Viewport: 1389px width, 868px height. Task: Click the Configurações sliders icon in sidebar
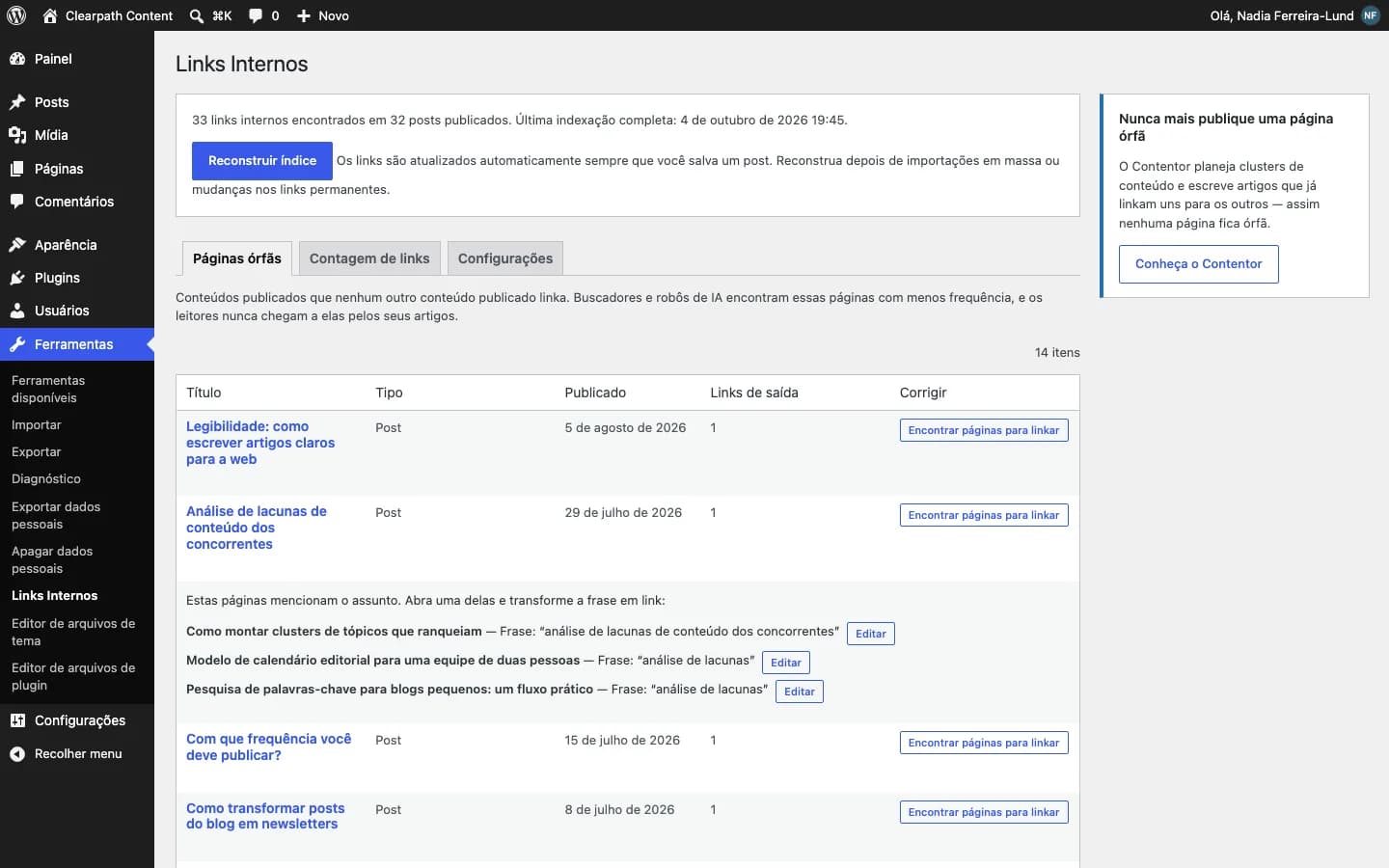point(17,720)
